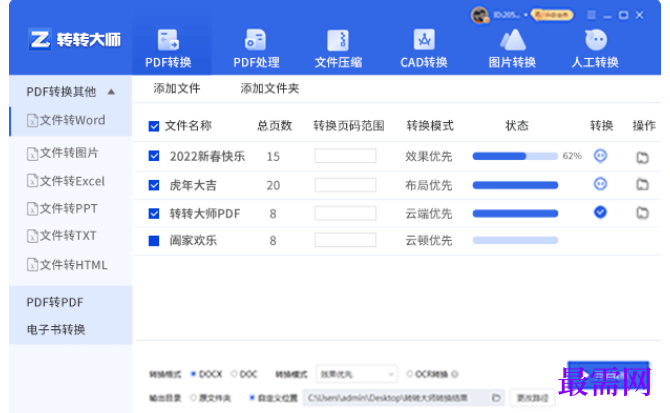The width and height of the screenshot is (670, 413).
Task: Click the conversion status icon for 2022新春快乐
Action: click(x=600, y=156)
